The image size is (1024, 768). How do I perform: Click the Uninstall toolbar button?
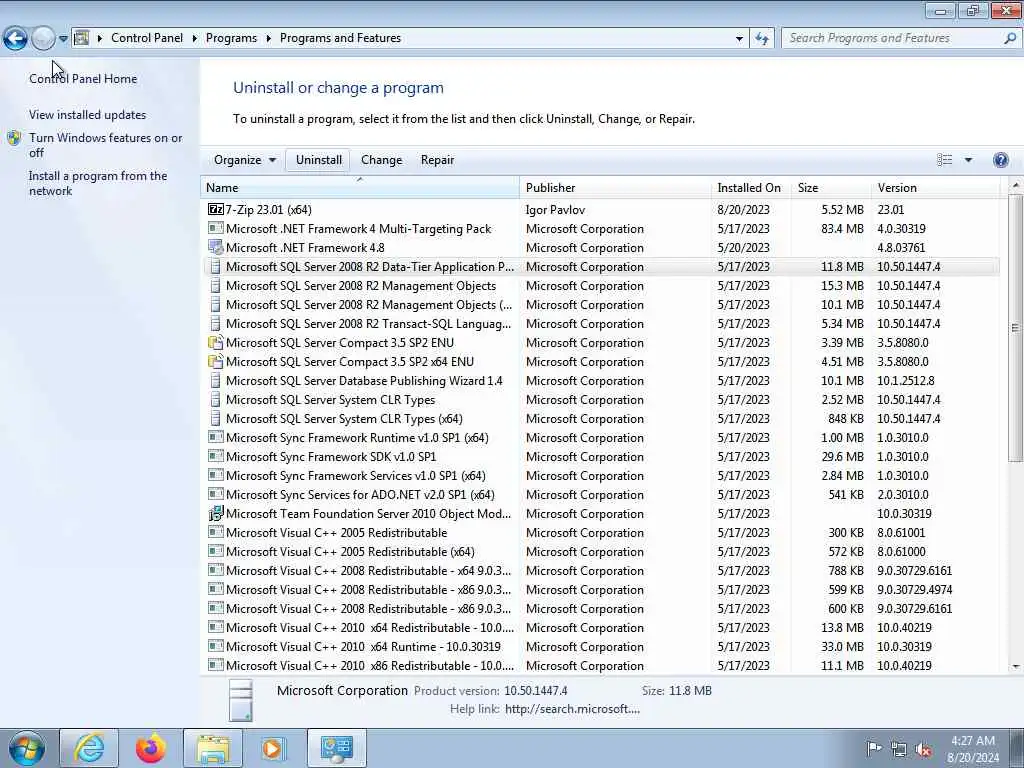(x=319, y=159)
